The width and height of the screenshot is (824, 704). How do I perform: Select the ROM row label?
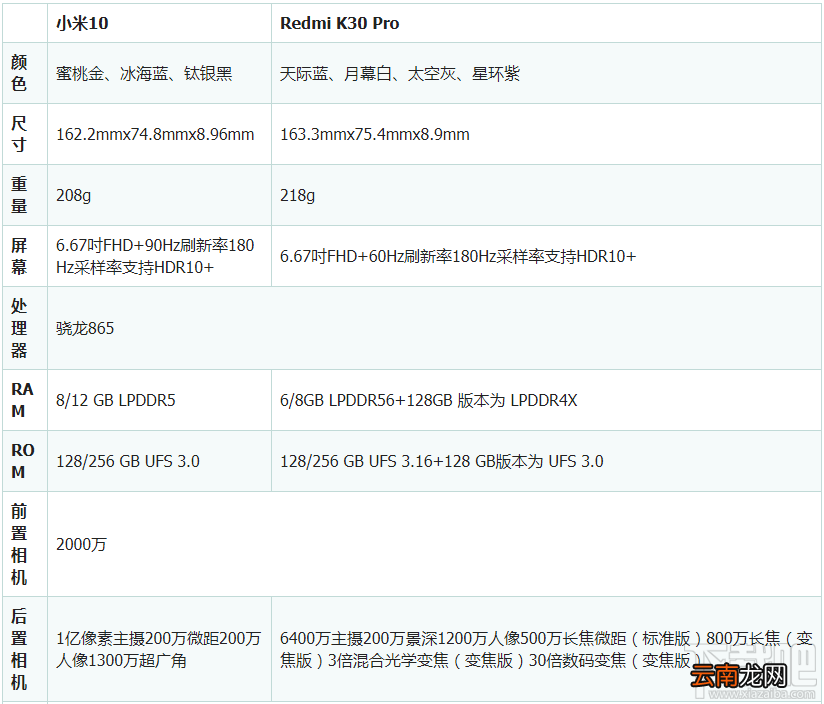25,461
